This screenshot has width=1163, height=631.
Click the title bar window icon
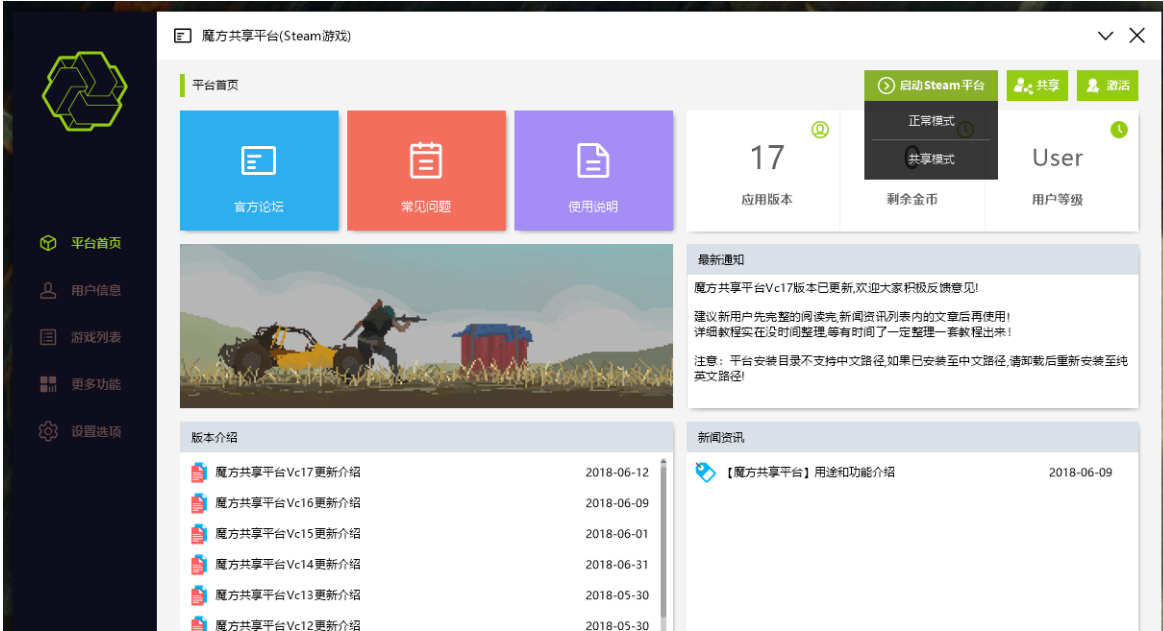tap(182, 36)
